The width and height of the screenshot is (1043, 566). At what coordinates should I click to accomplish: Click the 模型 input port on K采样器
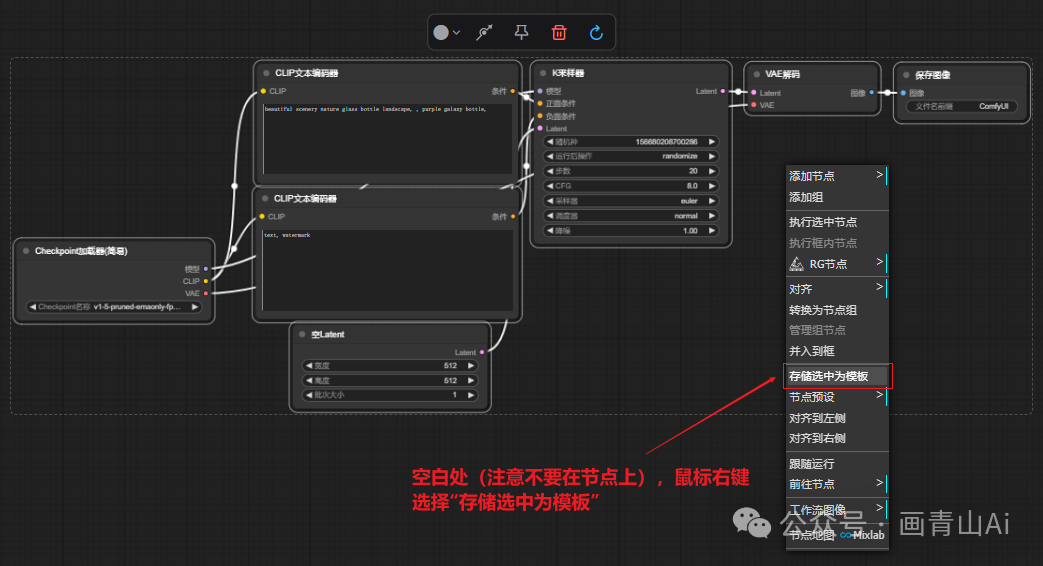point(540,91)
